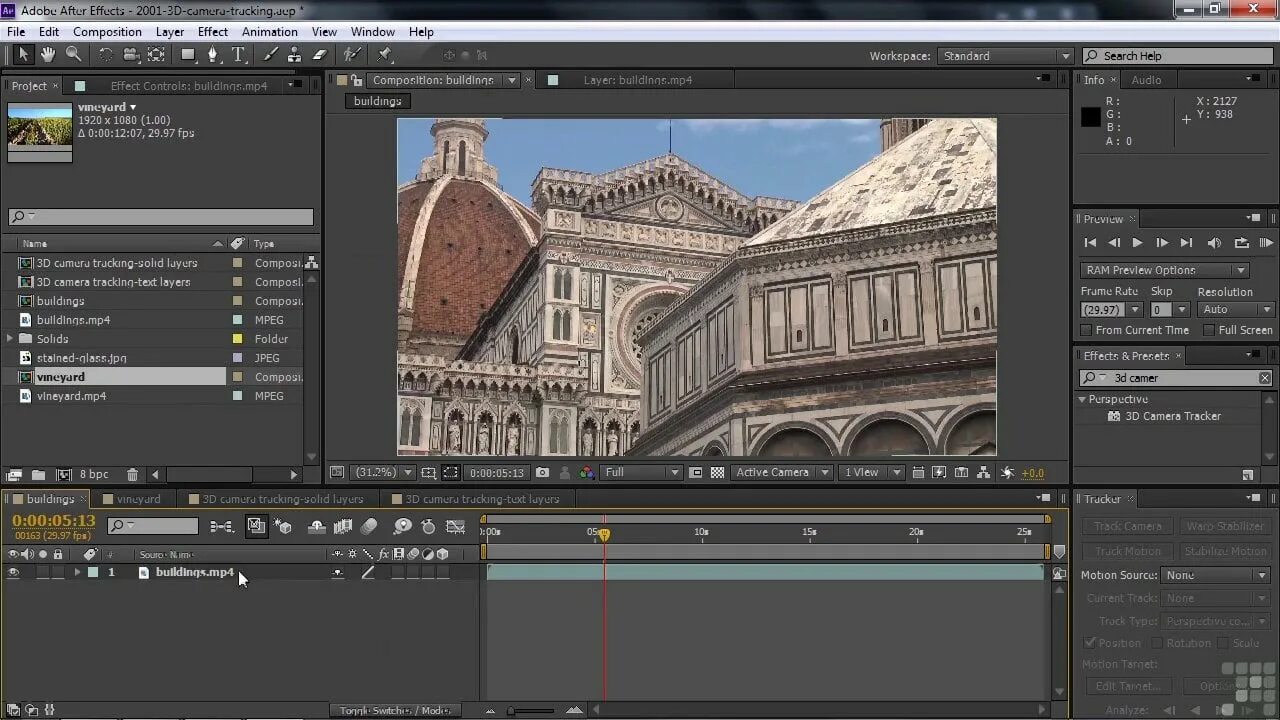
Task: Click Toggle Switches / Modes button
Action: (394, 711)
